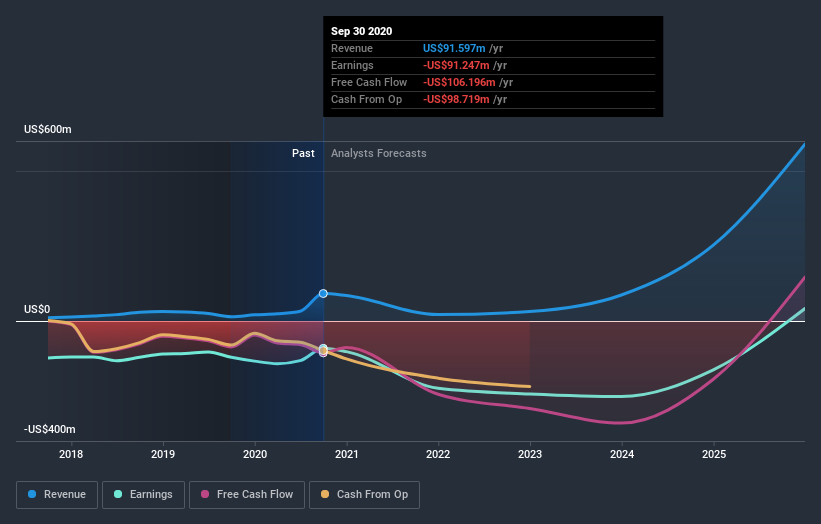This screenshot has height=524, width=821.
Task: Click the Analysts Forecasts label
Action: tap(379, 153)
